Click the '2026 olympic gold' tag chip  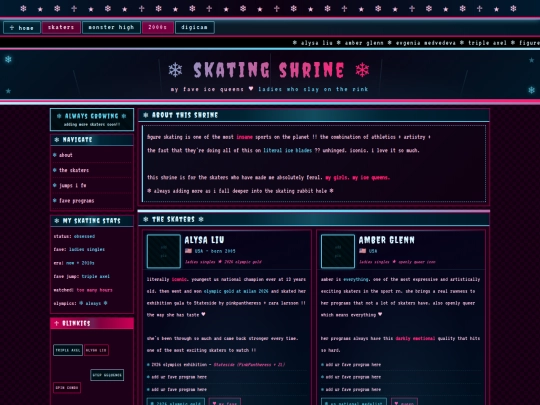tap(176, 402)
